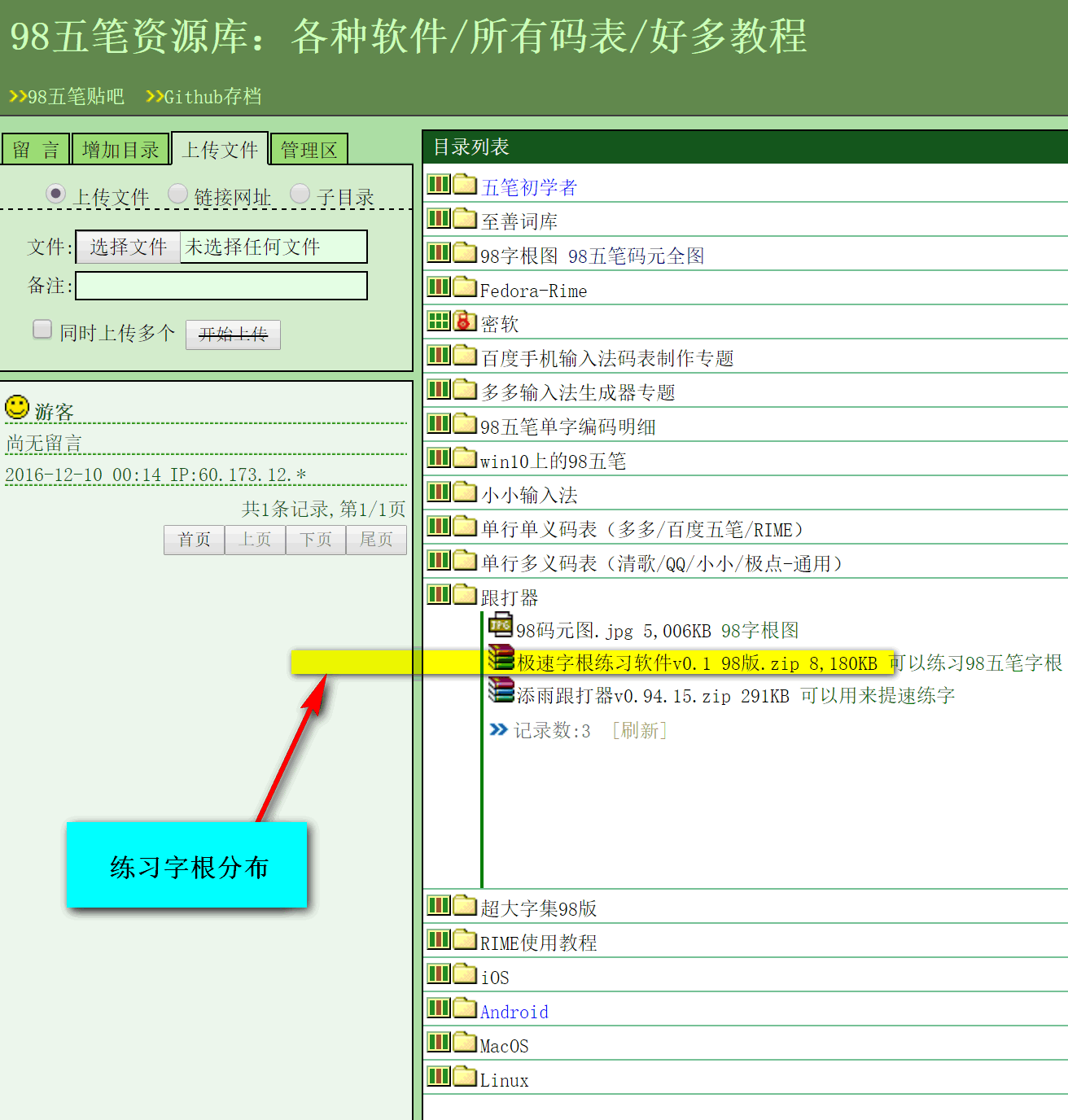Click the folder icon of Fedora-Rime
Viewport: 1068px width, 1120px height.
pos(465,287)
